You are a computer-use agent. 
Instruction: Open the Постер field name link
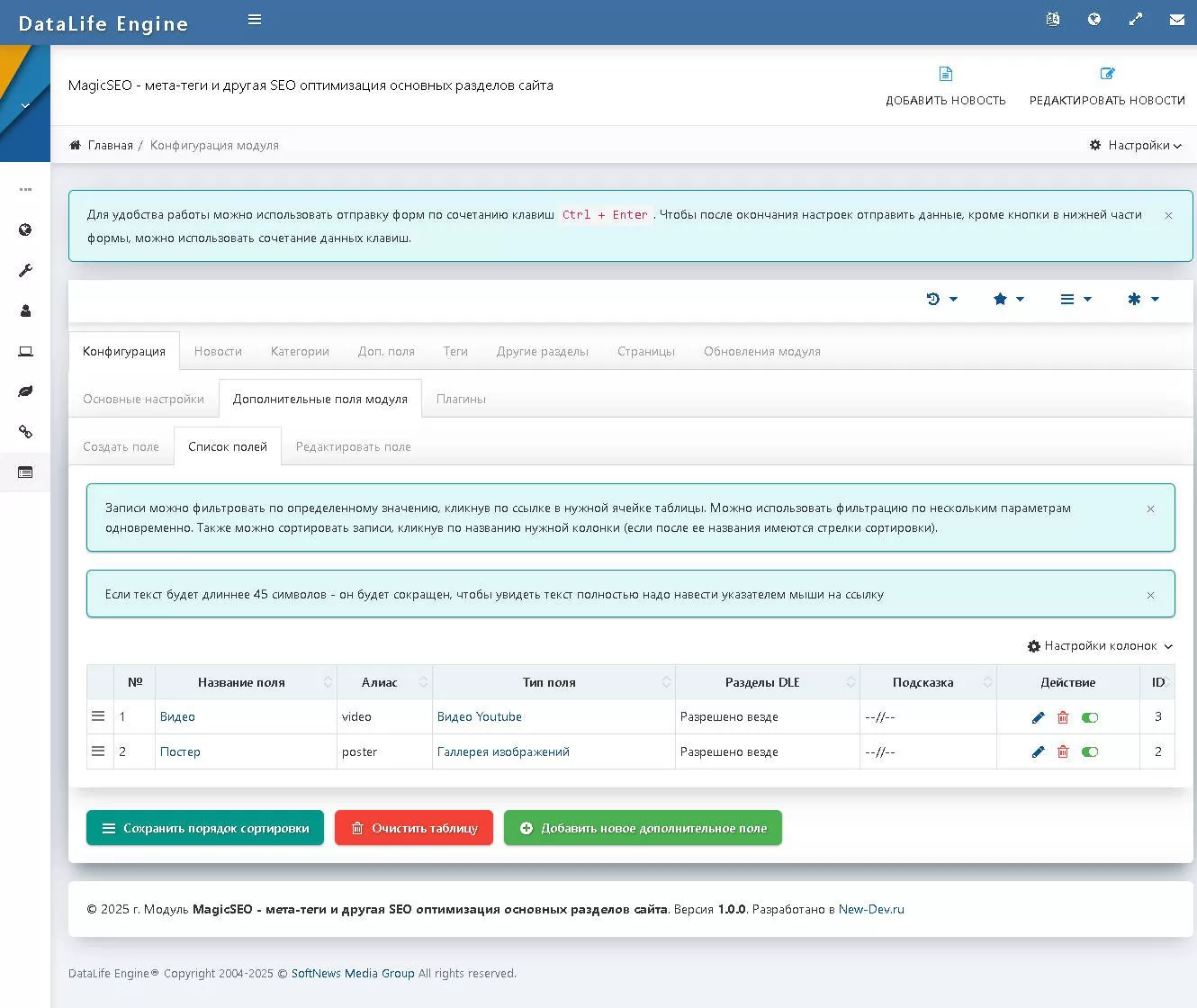180,751
